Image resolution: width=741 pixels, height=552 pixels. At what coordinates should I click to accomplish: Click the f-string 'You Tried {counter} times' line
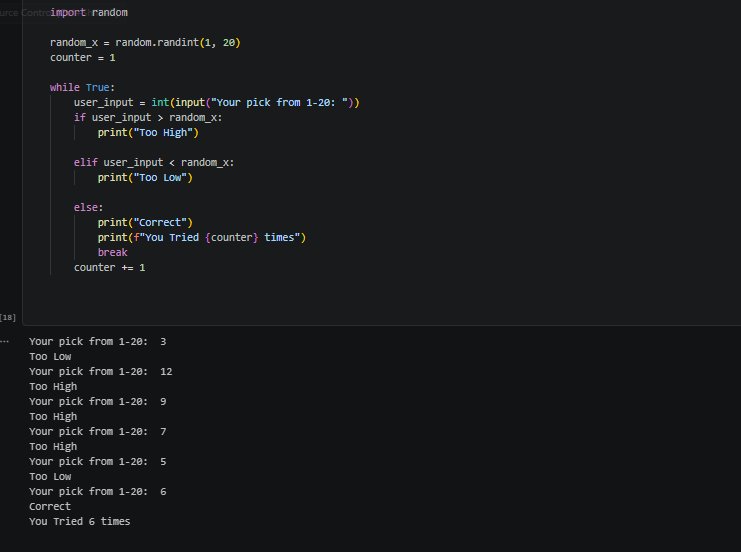pyautogui.click(x=202, y=238)
